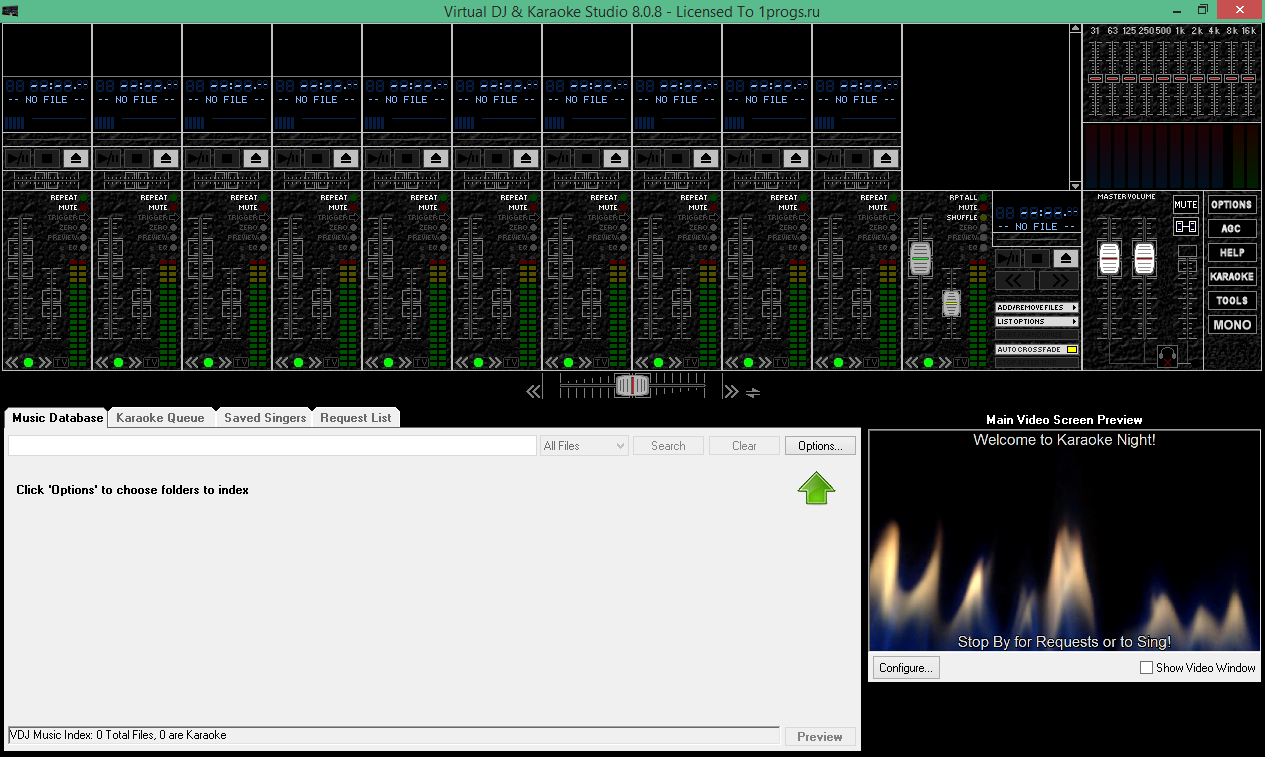Click the 31 Hz equalizer band slider
Image resolution: width=1265 pixels, height=757 pixels.
click(1095, 78)
